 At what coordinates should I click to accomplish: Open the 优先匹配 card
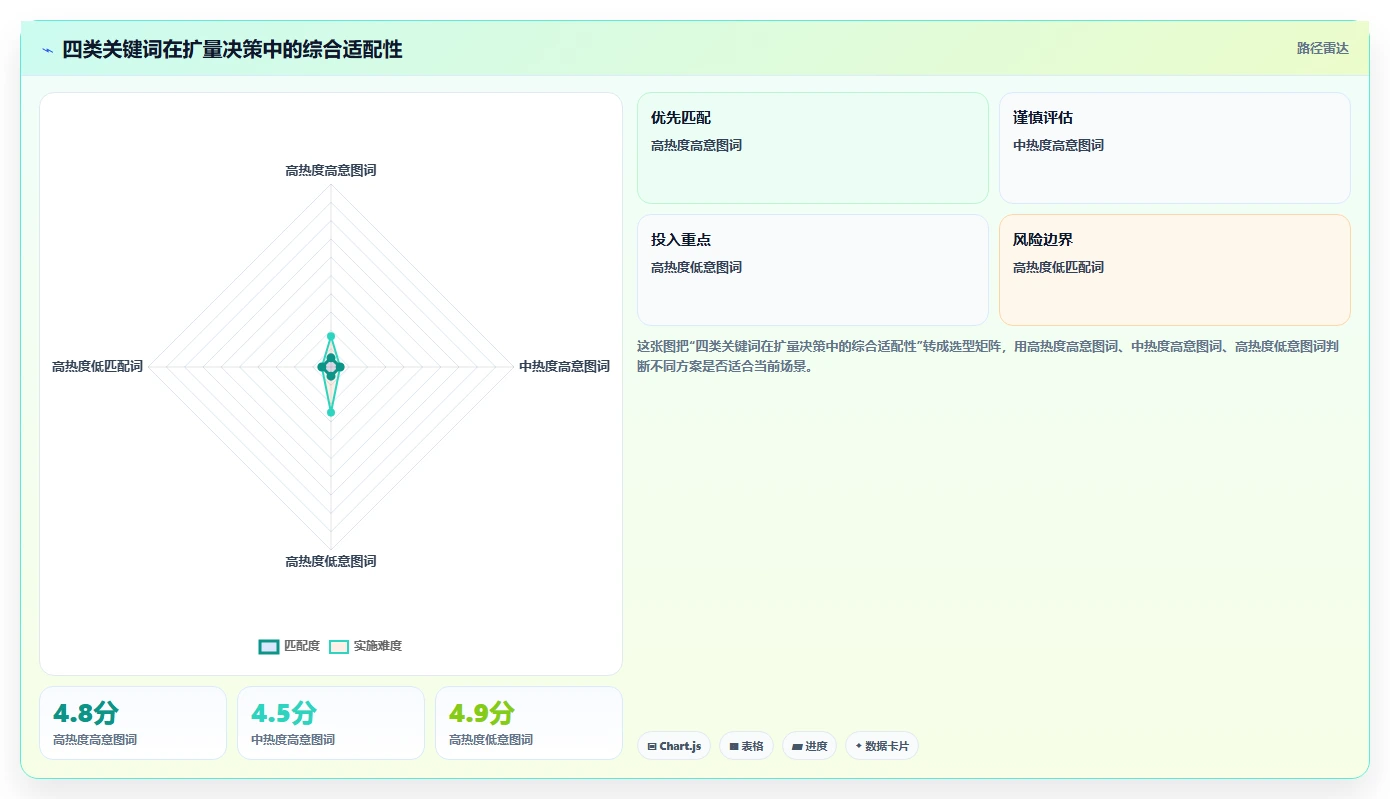(813, 148)
